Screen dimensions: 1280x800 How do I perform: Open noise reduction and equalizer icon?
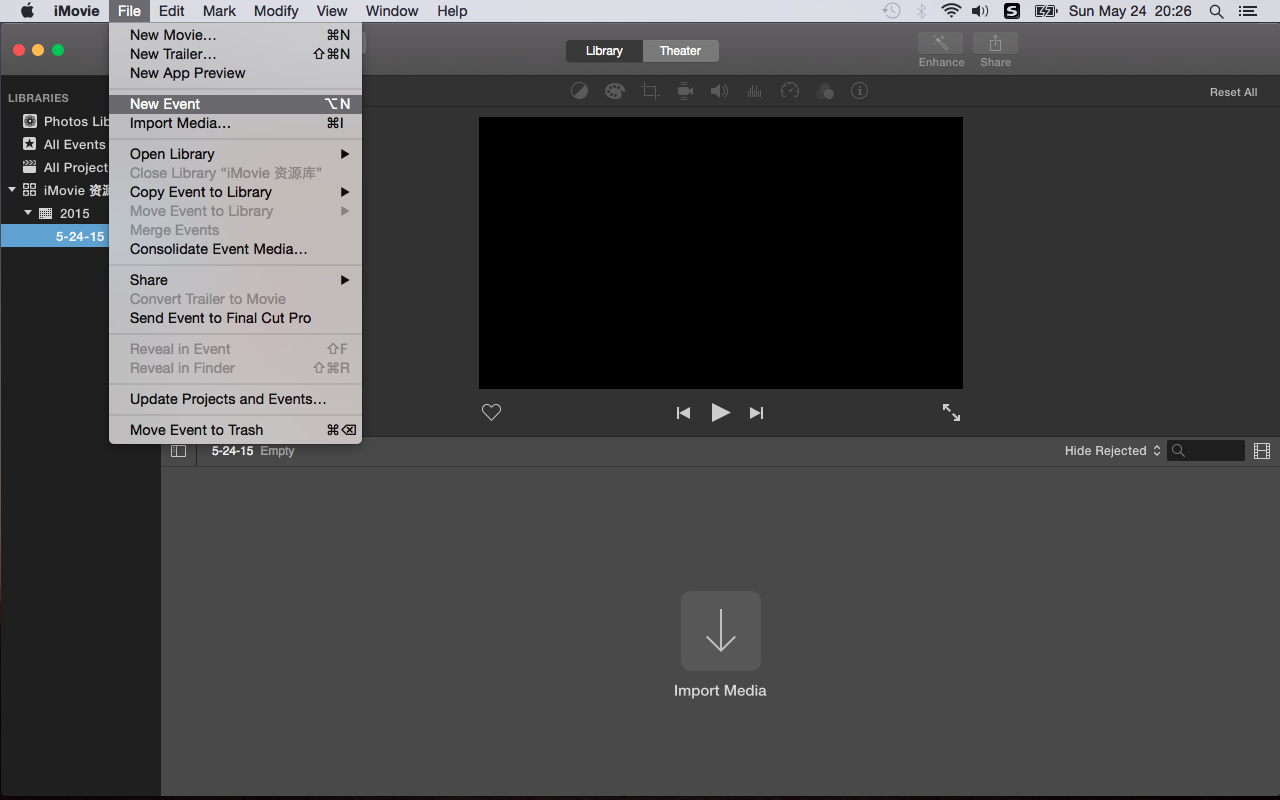point(754,91)
